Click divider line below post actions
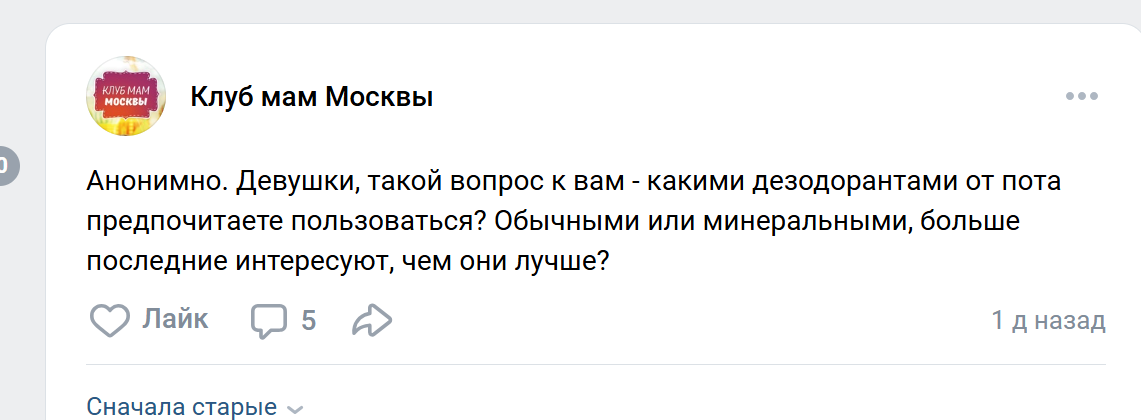The image size is (1141, 420). pyautogui.click(x=596, y=365)
